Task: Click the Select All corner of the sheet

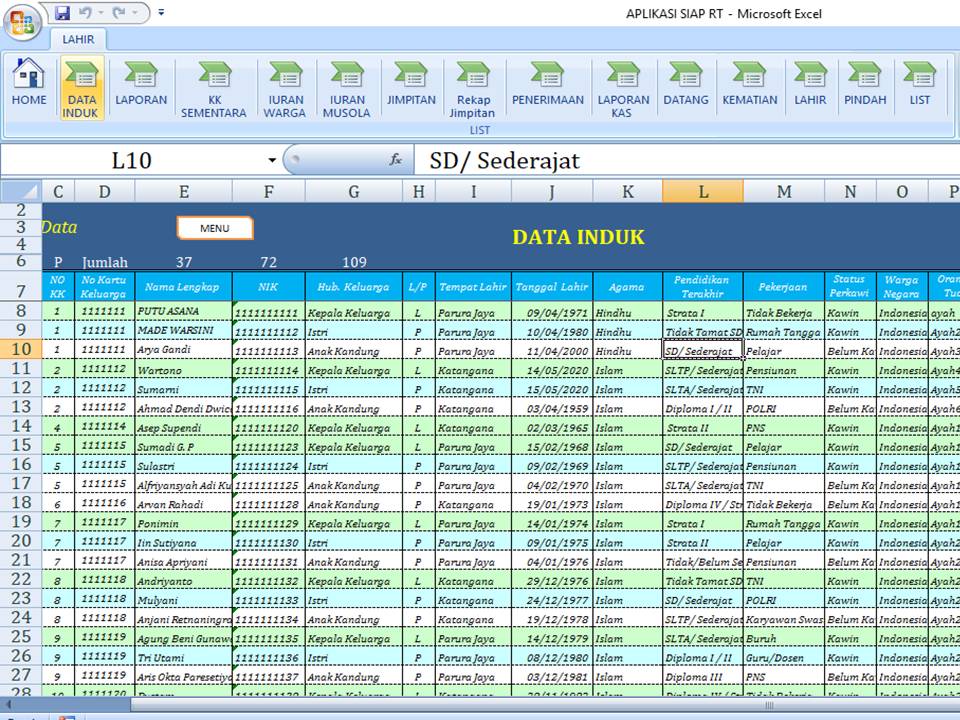Action: [x=21, y=191]
